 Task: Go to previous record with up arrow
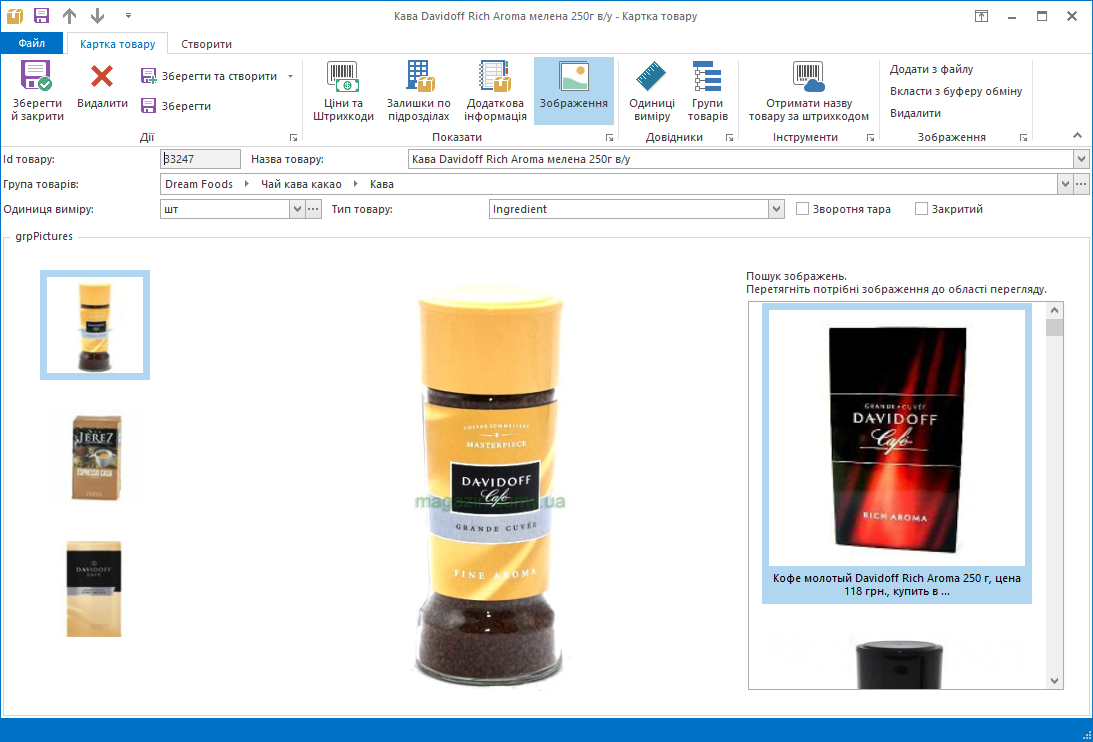point(69,15)
